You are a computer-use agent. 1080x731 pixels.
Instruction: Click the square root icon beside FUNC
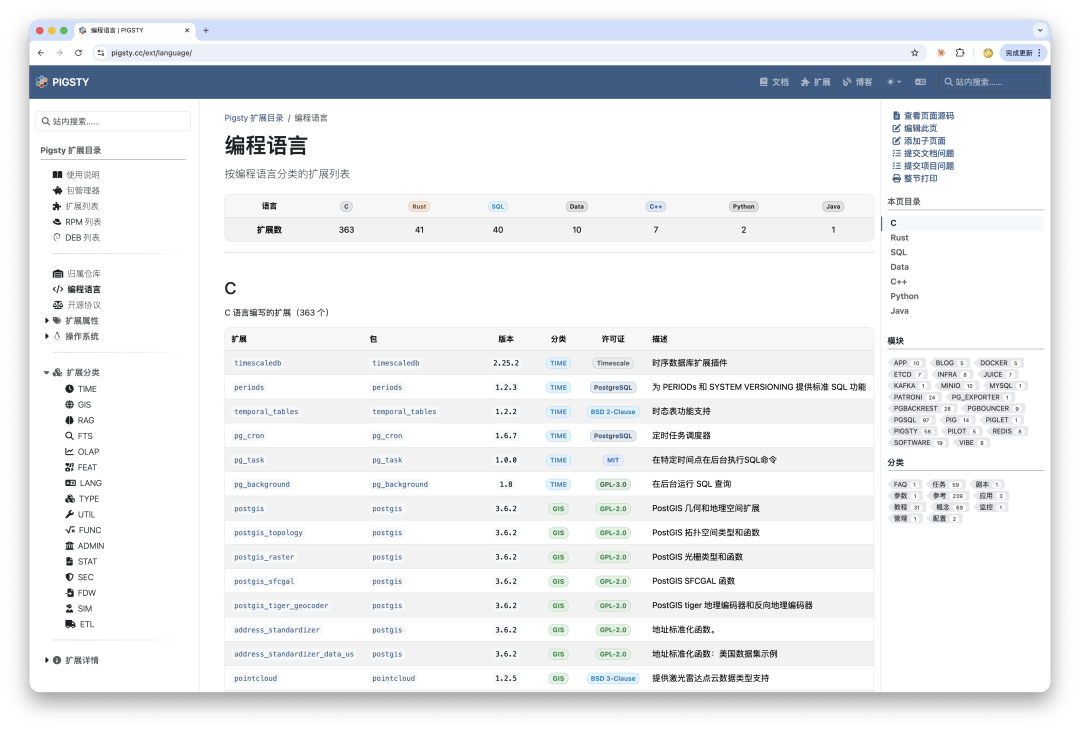click(x=70, y=531)
